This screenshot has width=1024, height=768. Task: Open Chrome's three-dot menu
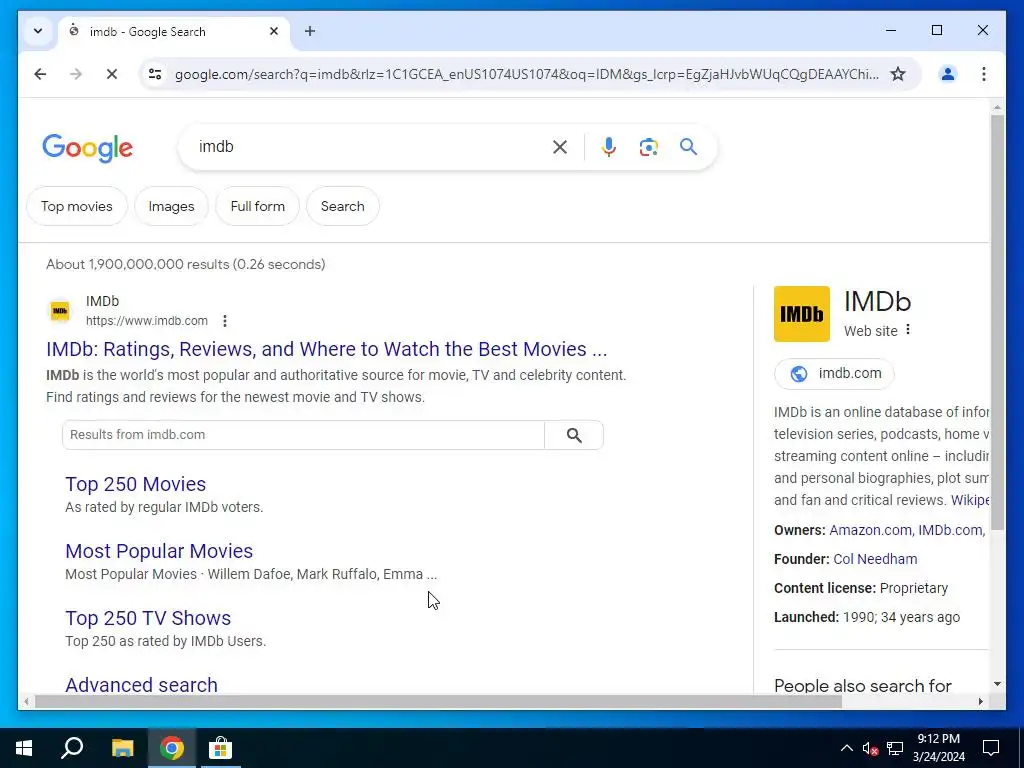(984, 74)
